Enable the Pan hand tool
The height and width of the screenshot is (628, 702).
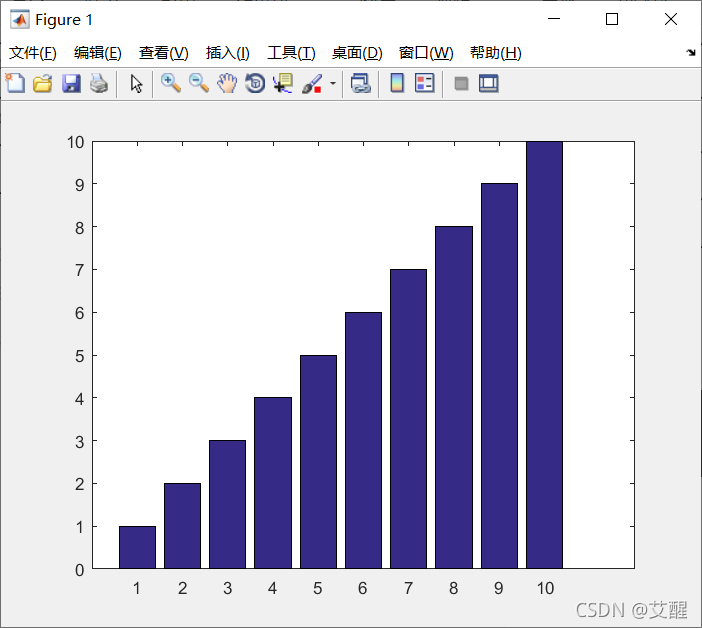click(227, 83)
